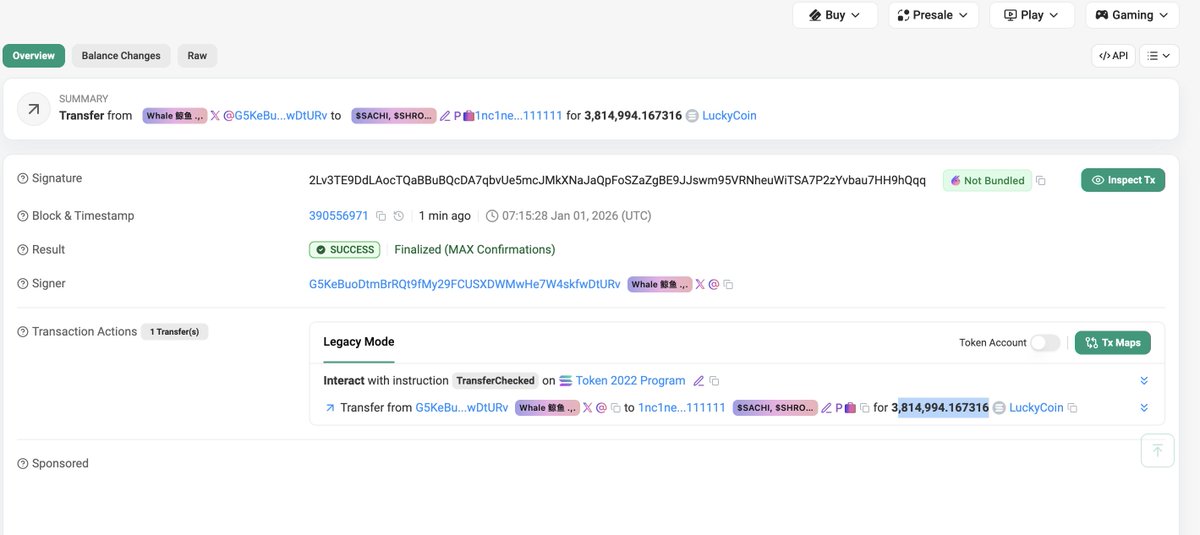Image resolution: width=1200 pixels, height=535 pixels.
Task: Open LuckyCoin link in transfer row
Action: pos(1036,408)
